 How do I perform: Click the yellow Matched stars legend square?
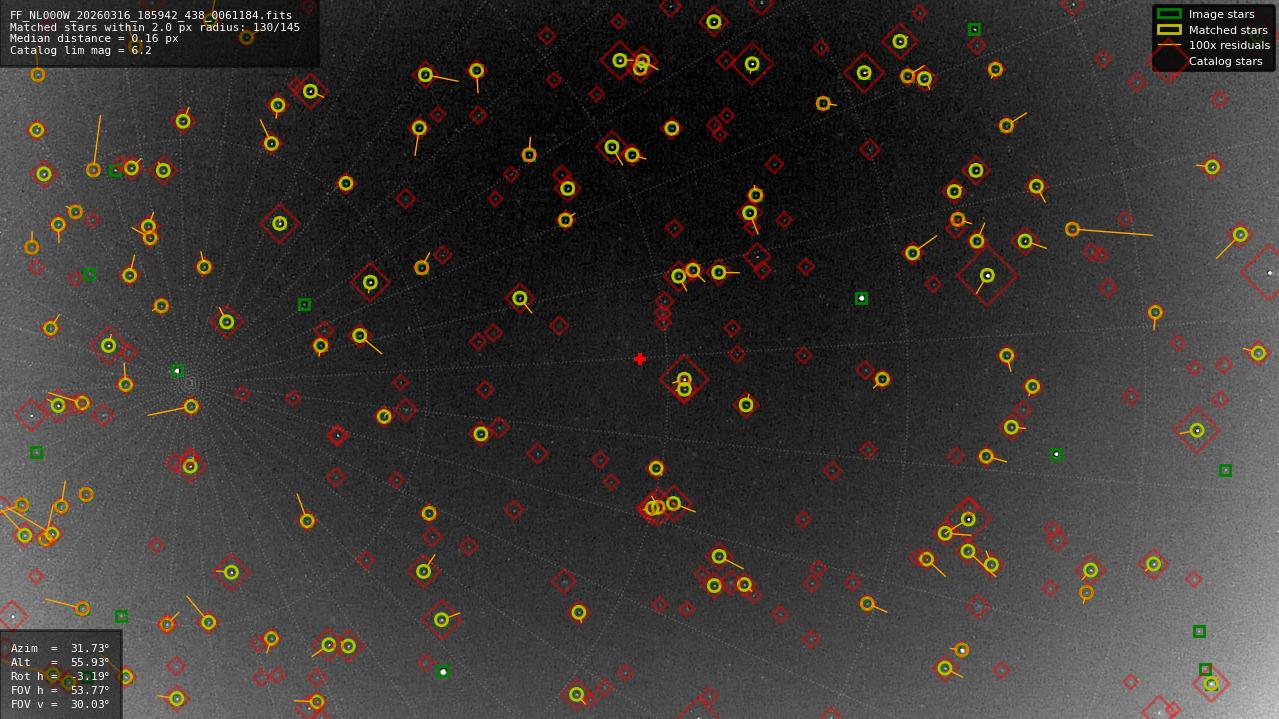[1169, 29]
